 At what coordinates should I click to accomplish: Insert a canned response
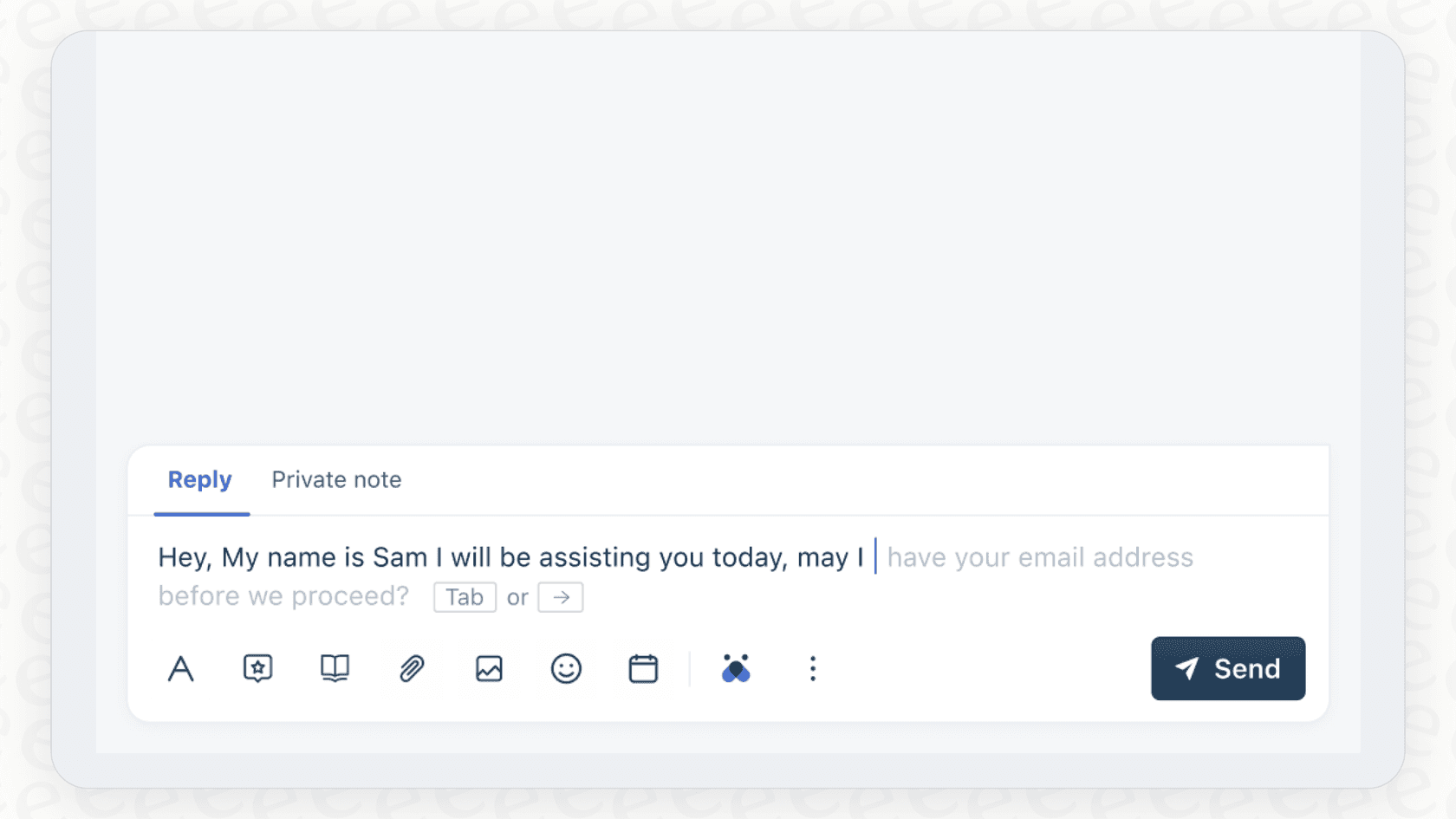[257, 668]
